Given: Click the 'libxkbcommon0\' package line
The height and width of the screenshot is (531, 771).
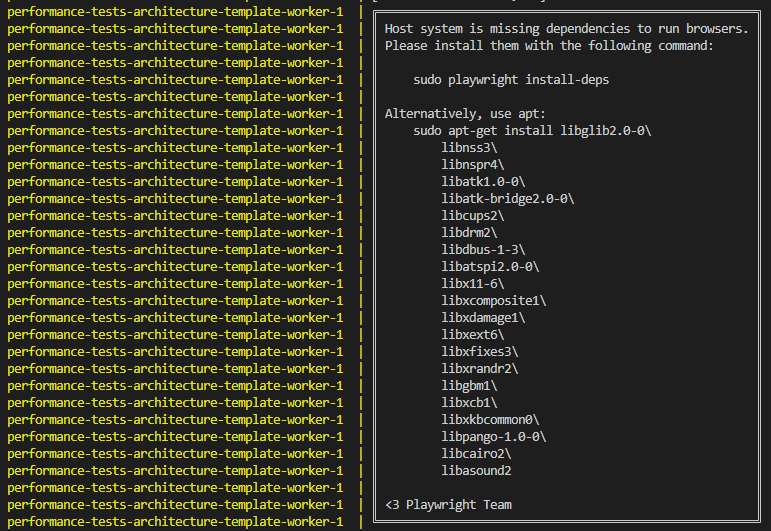Looking at the screenshot, I should pos(490,419).
